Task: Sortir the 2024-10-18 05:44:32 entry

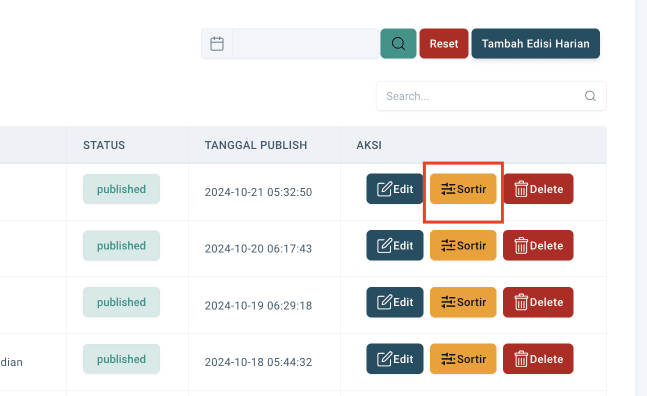Action: (463, 359)
